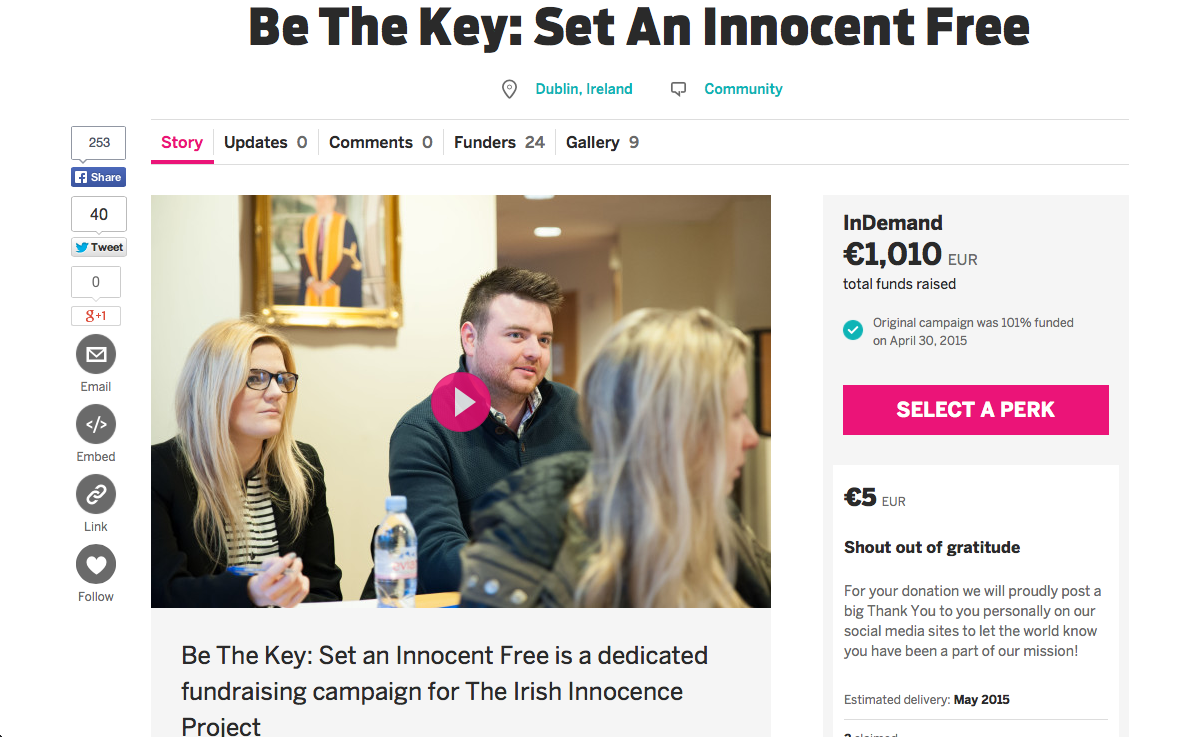This screenshot has height=737, width=1188.
Task: Click the category speech bubble icon
Action: pos(678,89)
